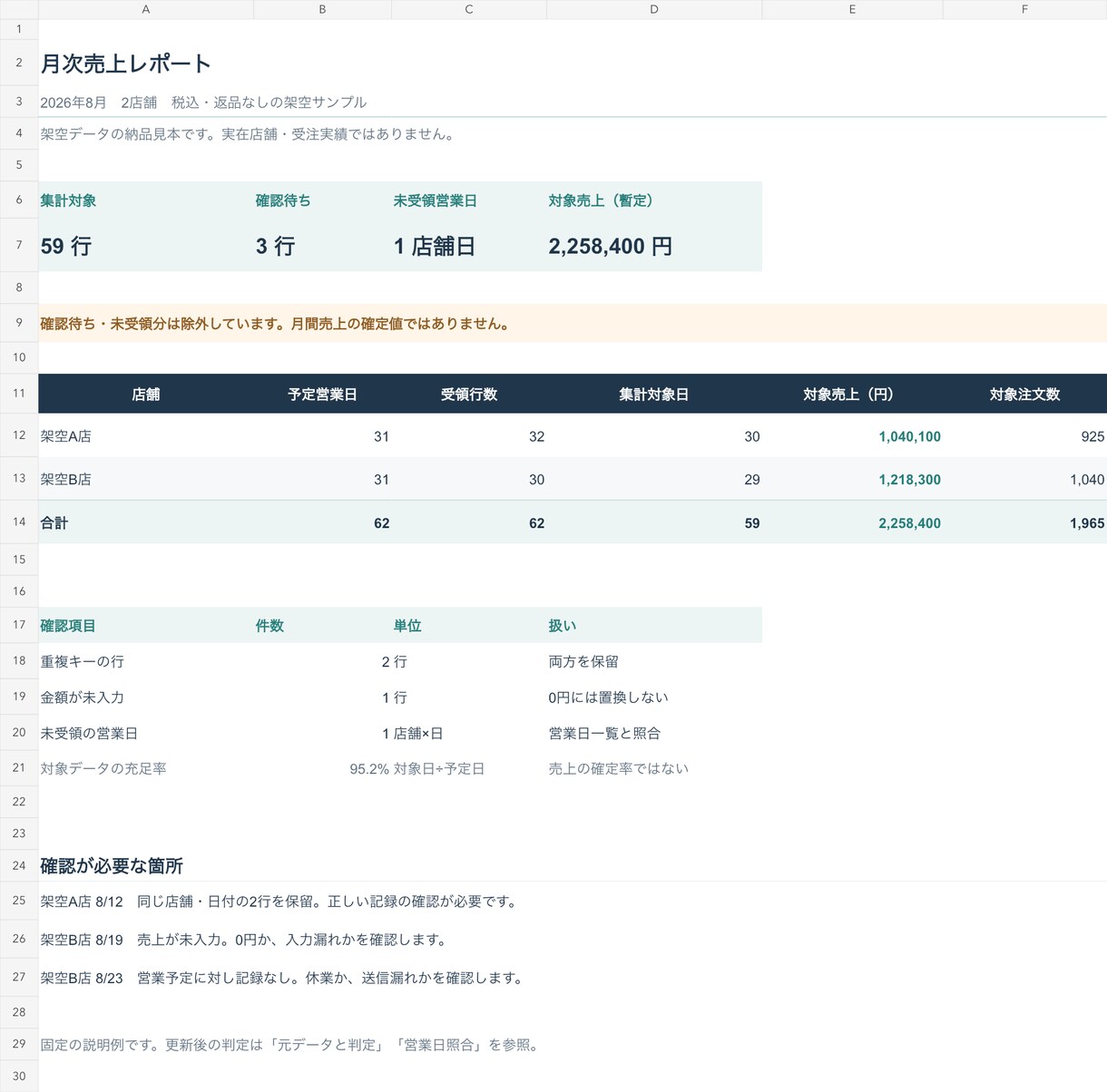Select row 14 header
The width and height of the screenshot is (1107, 1092).
[x=19, y=522]
